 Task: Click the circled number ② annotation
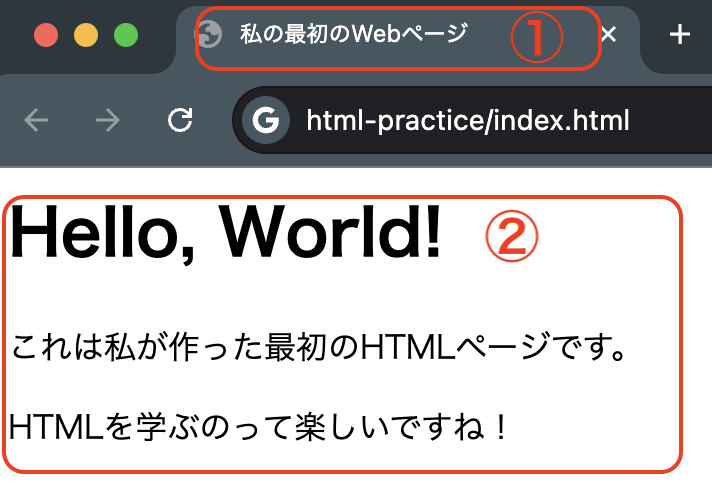point(511,236)
